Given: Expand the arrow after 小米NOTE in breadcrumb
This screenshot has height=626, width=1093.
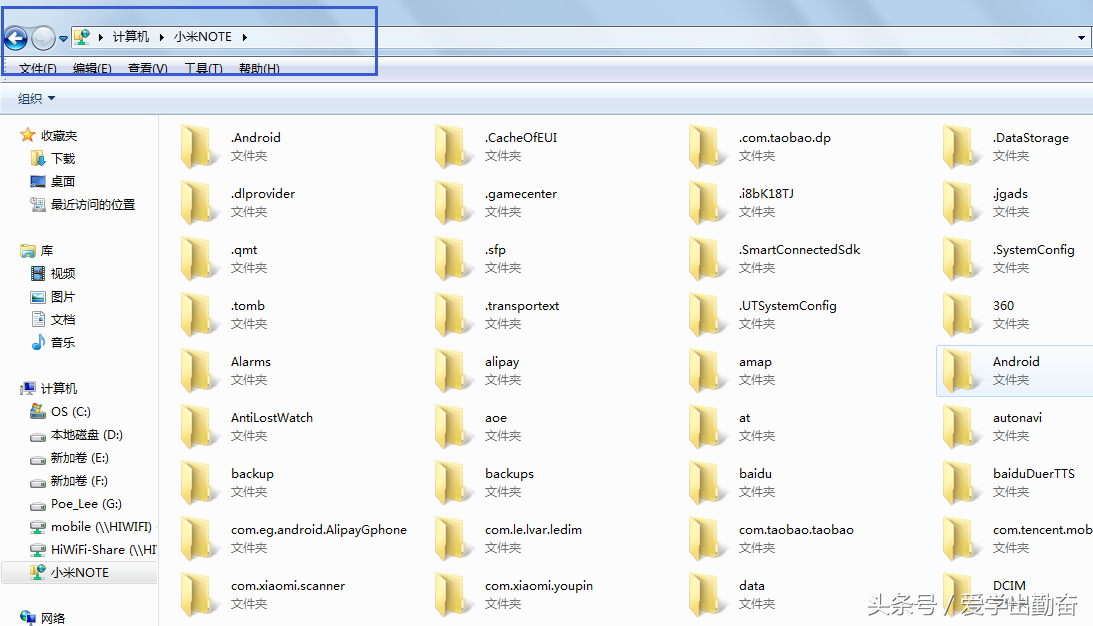Looking at the screenshot, I should click(245, 37).
